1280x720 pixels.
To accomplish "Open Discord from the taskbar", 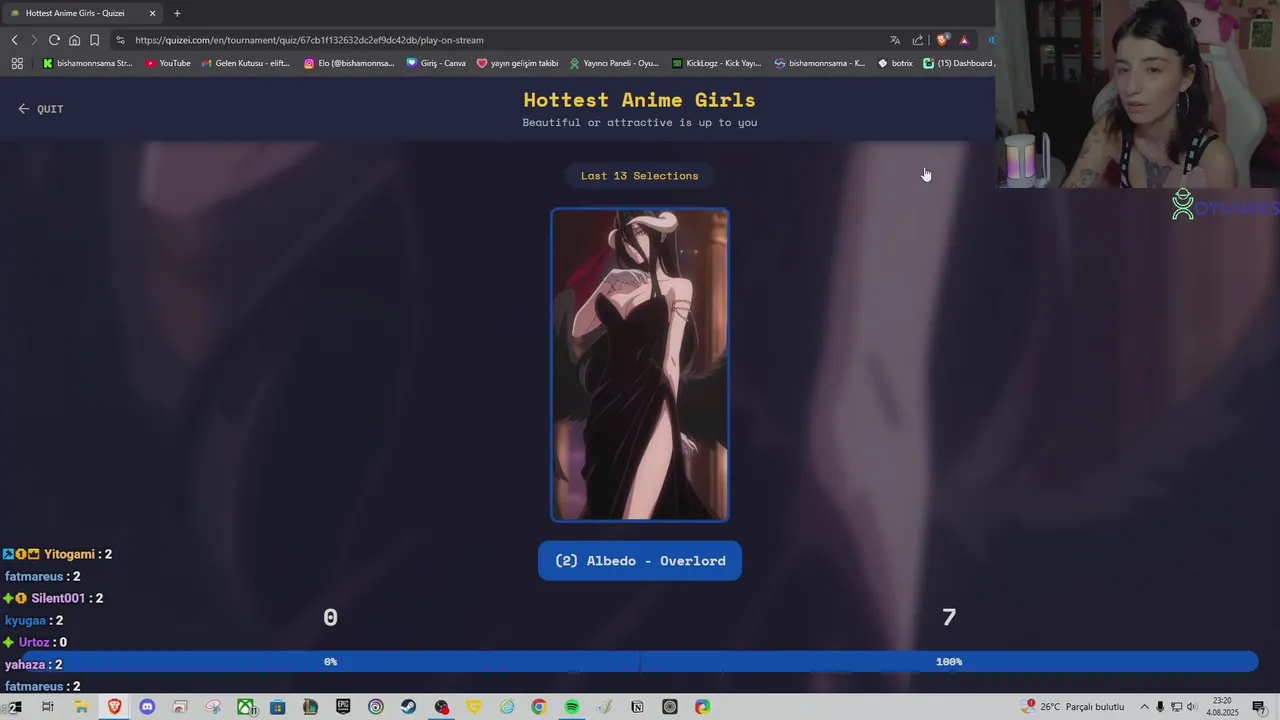I will pyautogui.click(x=147, y=707).
